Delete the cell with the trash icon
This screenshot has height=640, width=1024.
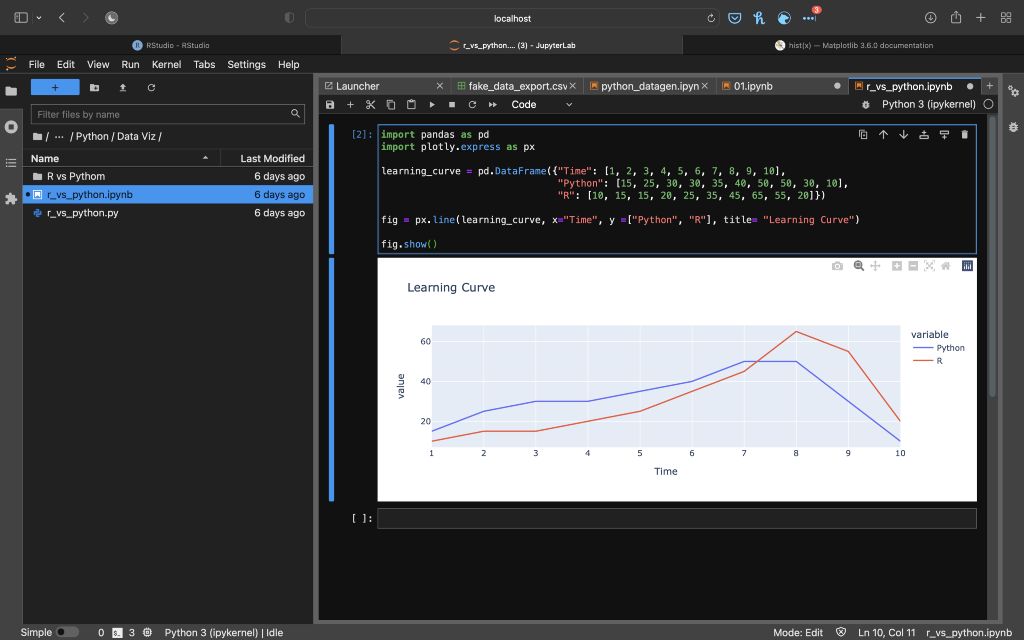[965, 135]
